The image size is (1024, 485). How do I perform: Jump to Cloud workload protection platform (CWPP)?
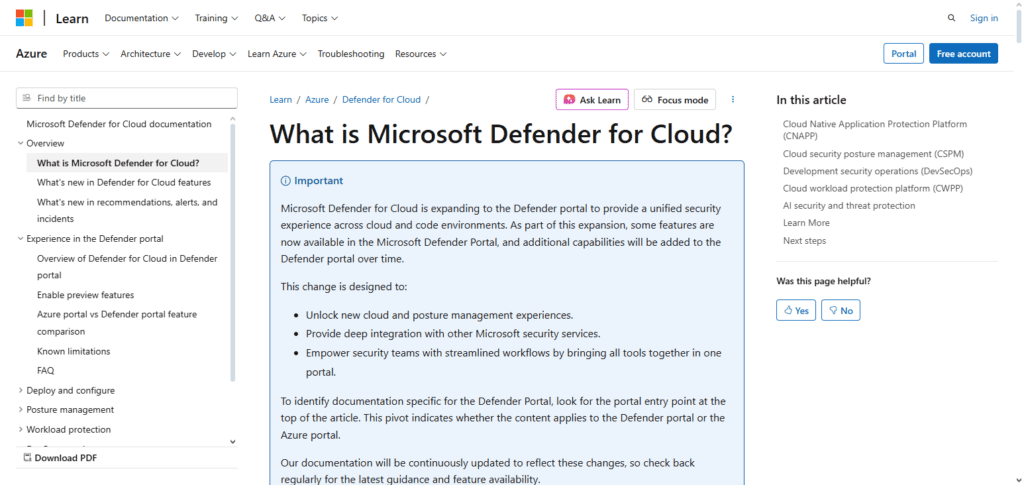(x=873, y=188)
